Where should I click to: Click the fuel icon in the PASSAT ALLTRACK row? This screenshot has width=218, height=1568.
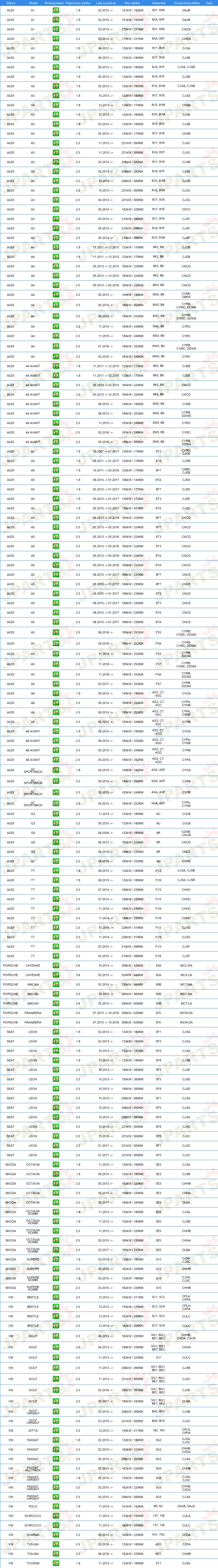click(56, 1469)
